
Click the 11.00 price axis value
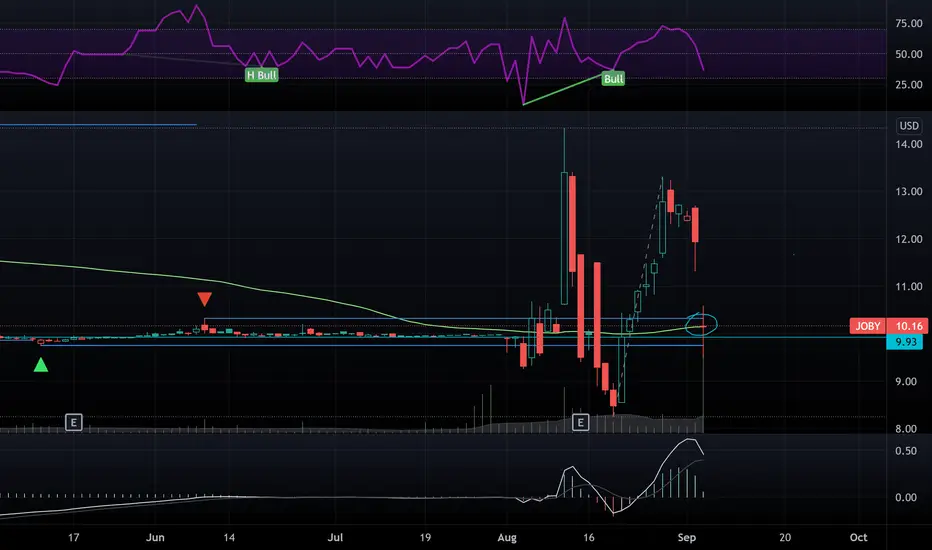909,287
